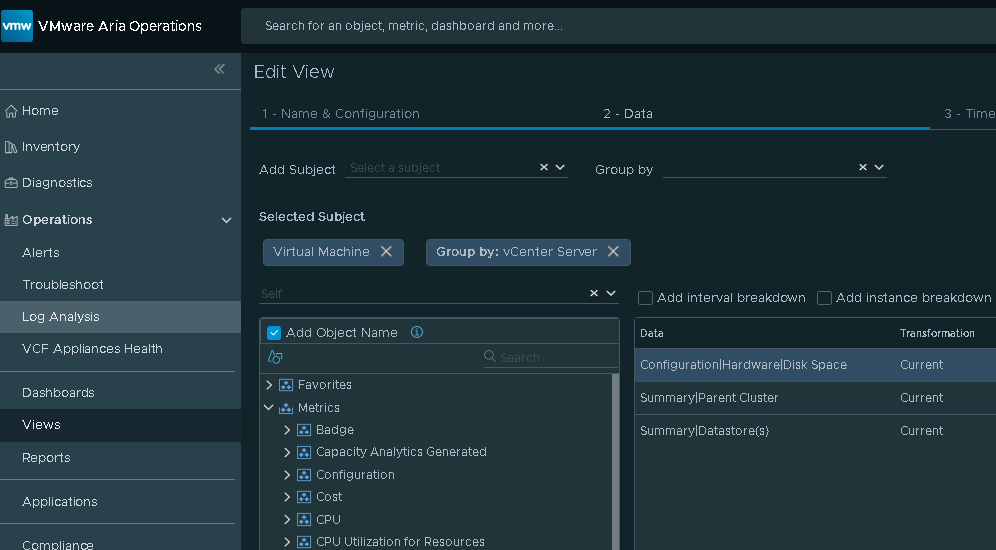This screenshot has height=550, width=996.
Task: Click the Home icon in the sidebar
Action: 12,111
